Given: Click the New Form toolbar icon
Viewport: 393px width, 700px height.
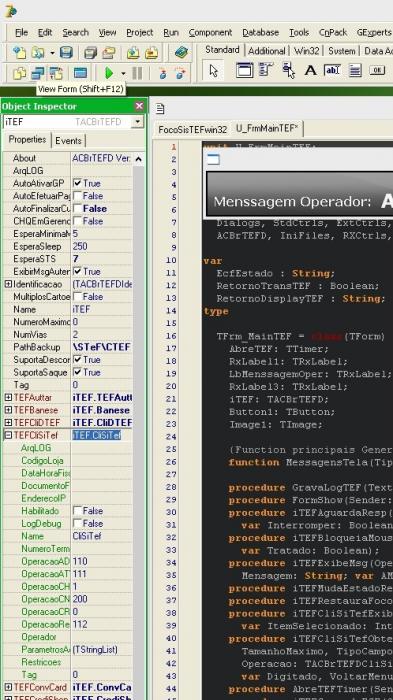Looking at the screenshot, I should point(80,73).
